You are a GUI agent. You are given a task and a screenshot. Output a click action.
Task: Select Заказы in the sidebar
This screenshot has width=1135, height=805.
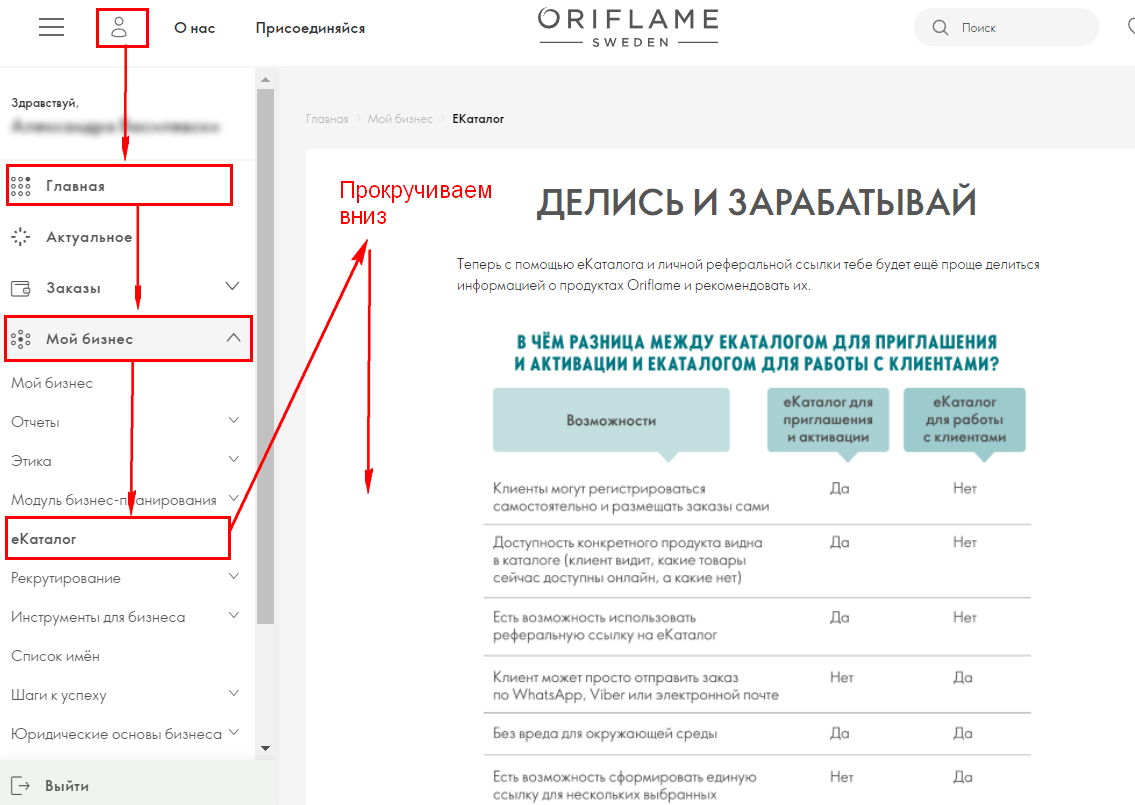73,288
